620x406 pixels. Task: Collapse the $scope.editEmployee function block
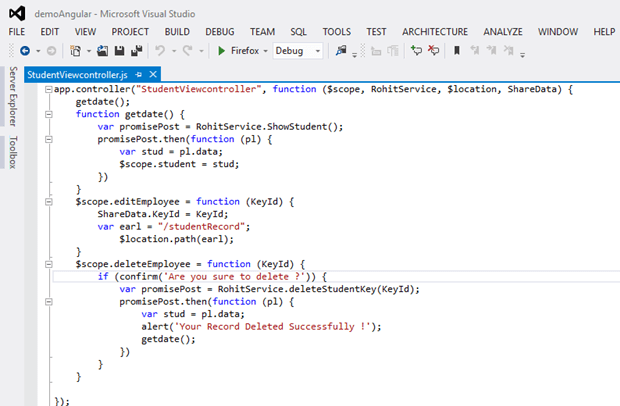click(48, 202)
